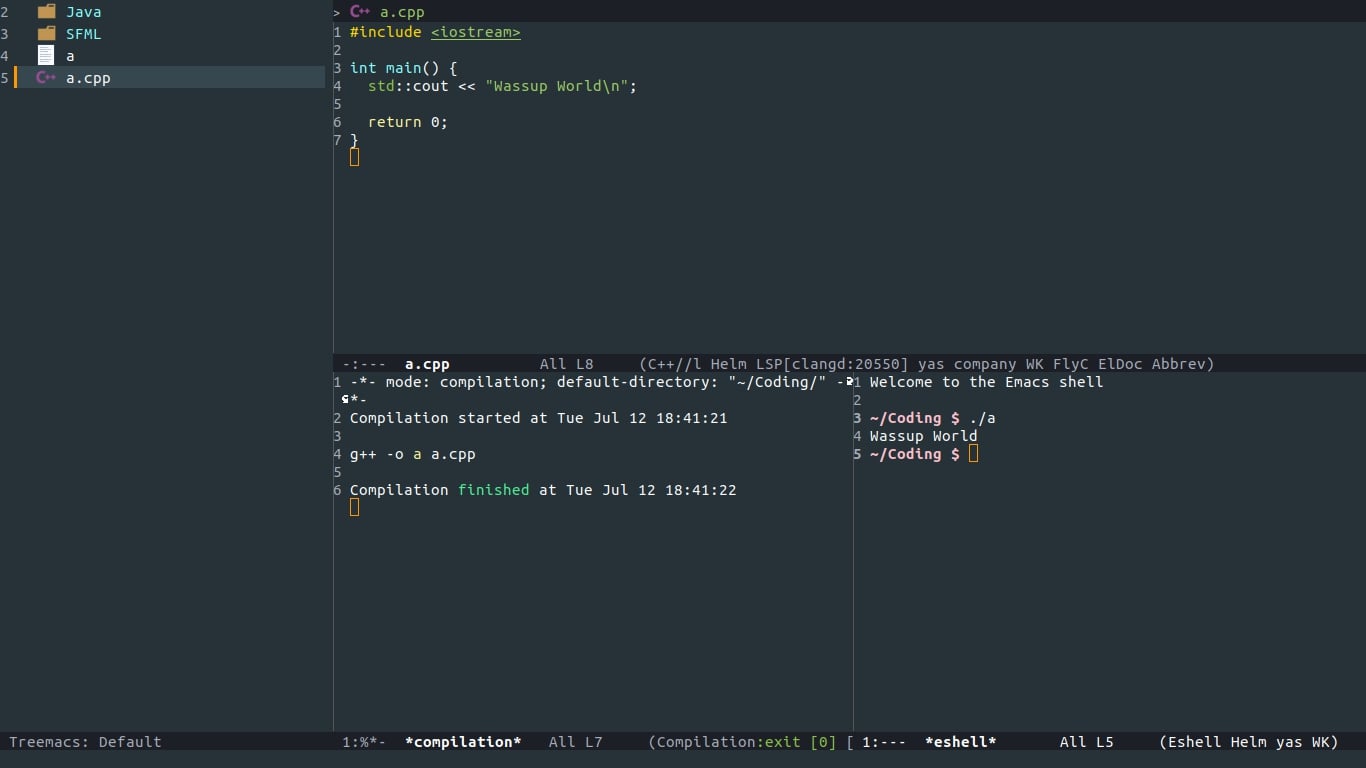Click 'All L8' position in a.cpp mode line
The width and height of the screenshot is (1366, 768).
pos(566,364)
